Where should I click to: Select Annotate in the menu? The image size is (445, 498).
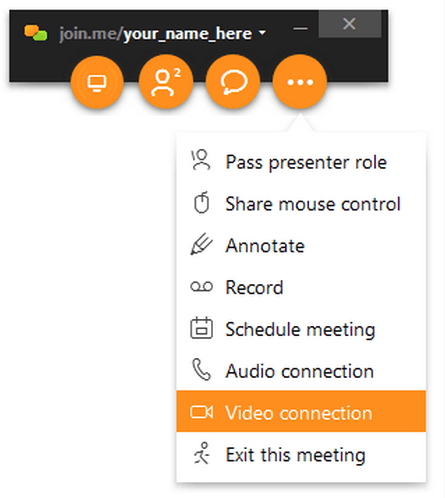click(x=301, y=245)
